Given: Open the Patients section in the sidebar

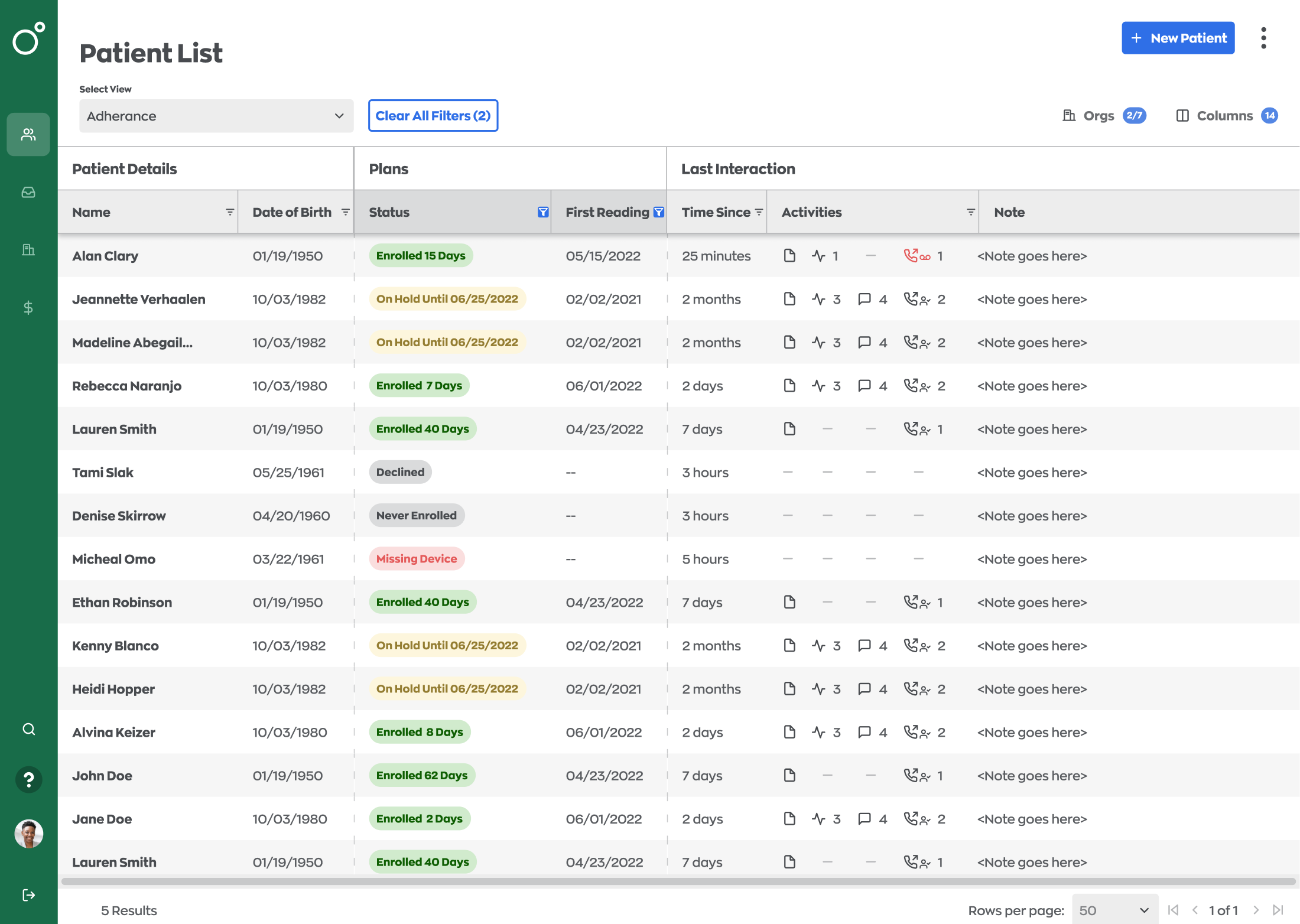Looking at the screenshot, I should pyautogui.click(x=28, y=134).
